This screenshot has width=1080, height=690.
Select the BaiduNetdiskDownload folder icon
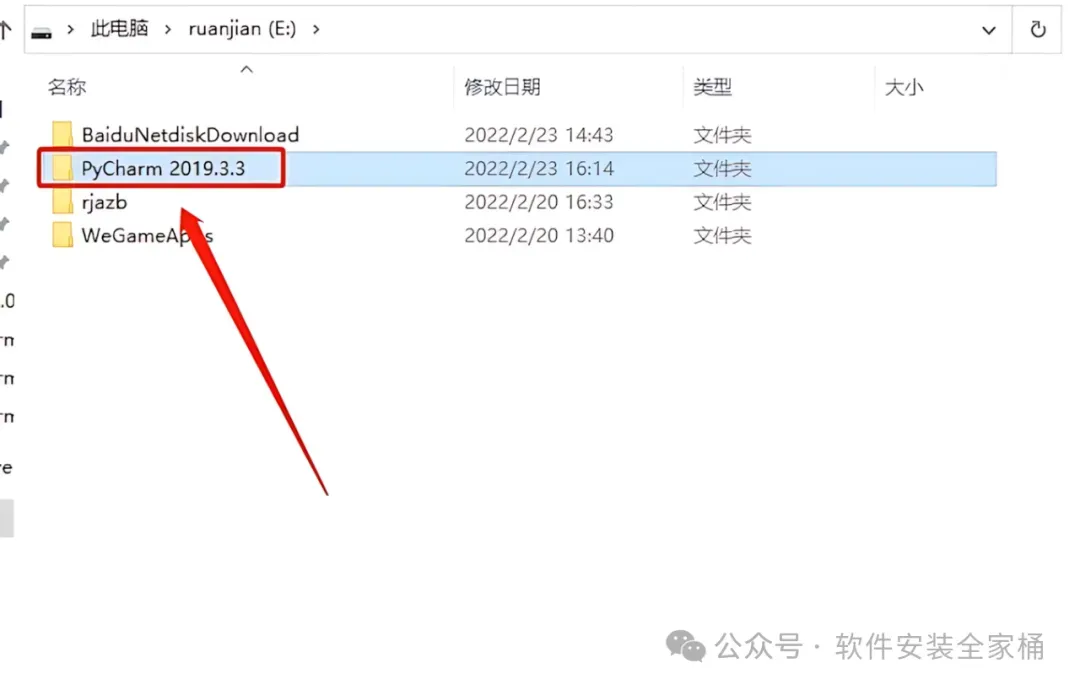[63, 134]
